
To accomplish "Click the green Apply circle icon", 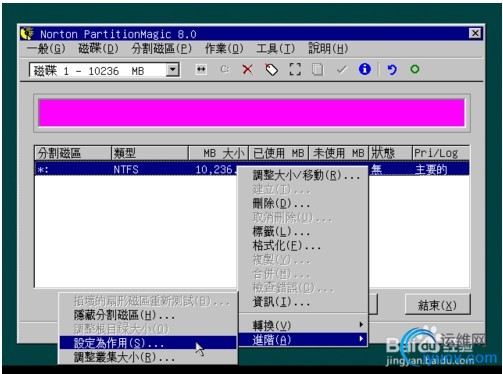I will [x=415, y=69].
